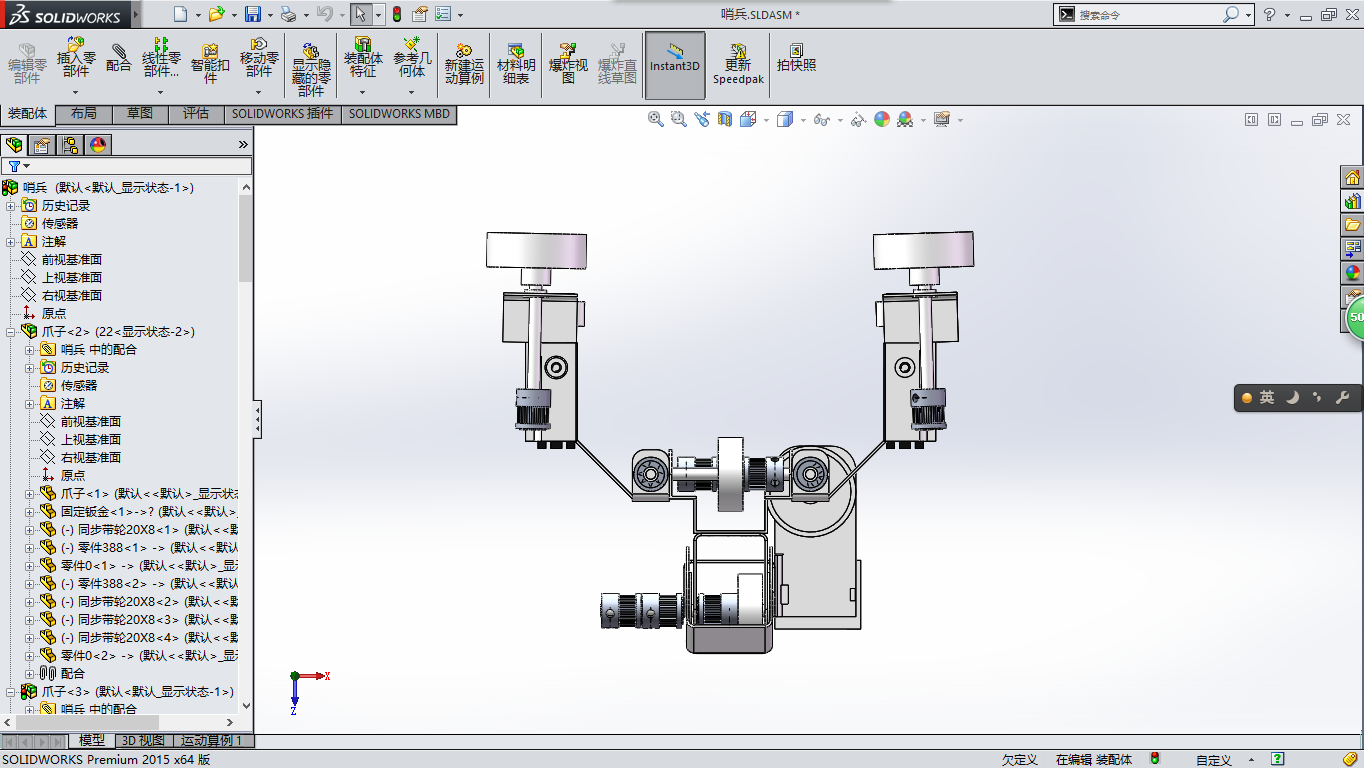Click the 参考几何体 Reference Geometry tool
This screenshot has width=1364, height=768.
click(x=412, y=58)
